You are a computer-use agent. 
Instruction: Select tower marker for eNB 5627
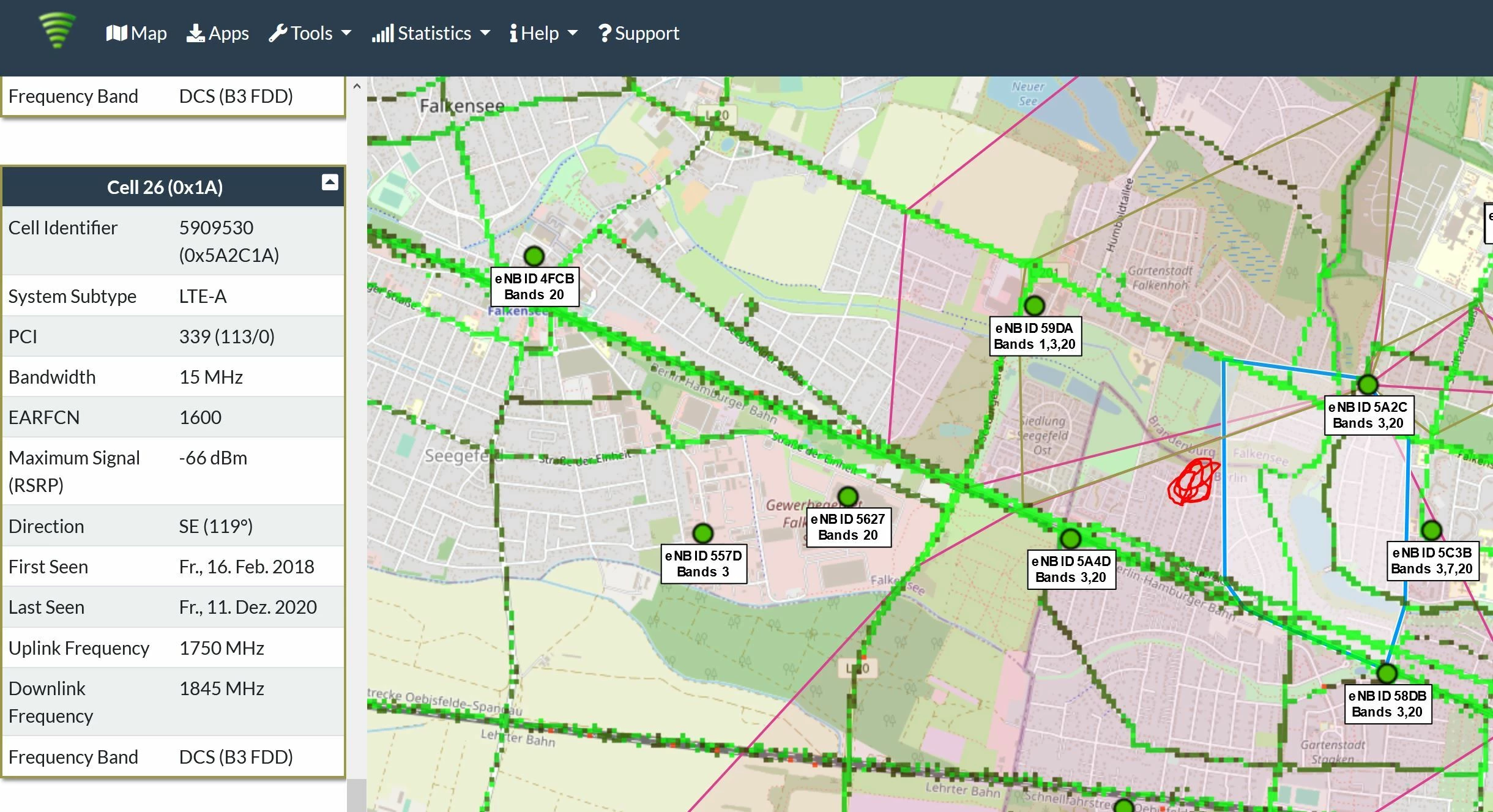pos(847,496)
